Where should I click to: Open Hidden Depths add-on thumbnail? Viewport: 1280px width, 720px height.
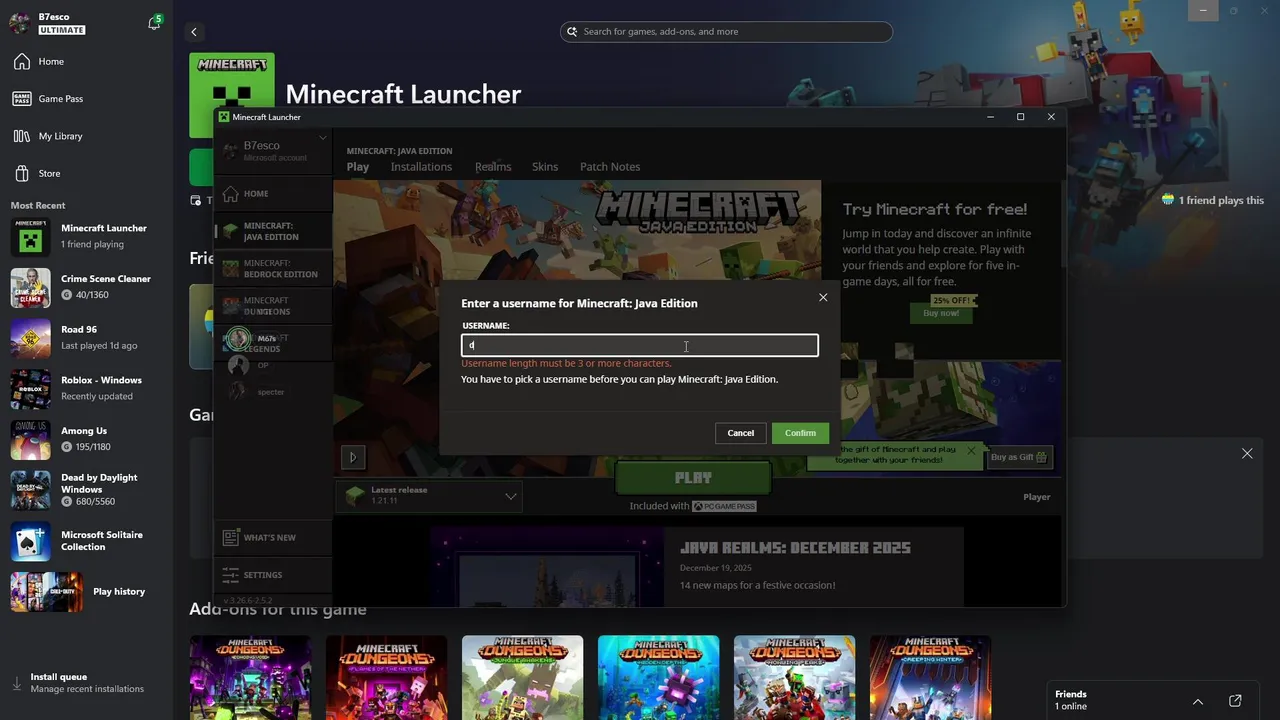[x=658, y=677]
